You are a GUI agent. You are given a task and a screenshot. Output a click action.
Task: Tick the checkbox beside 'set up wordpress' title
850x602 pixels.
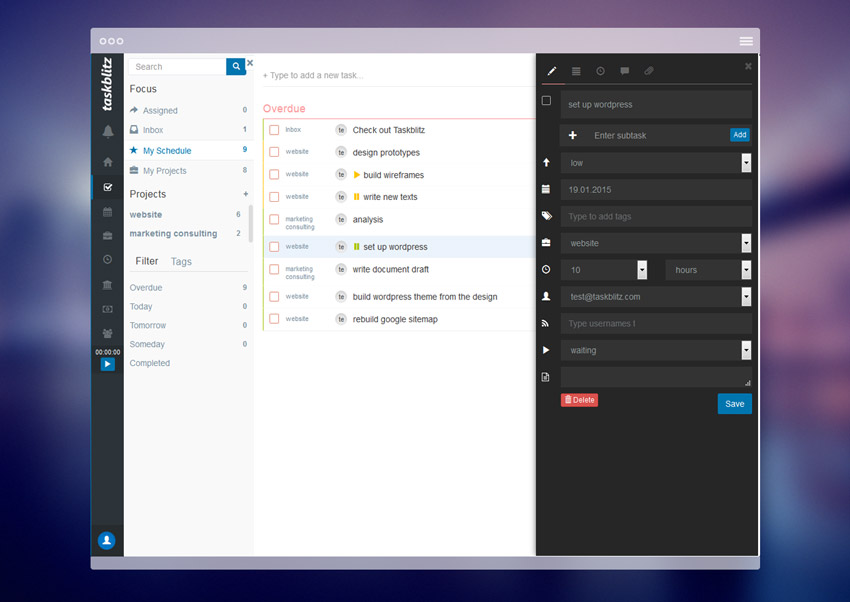point(546,101)
